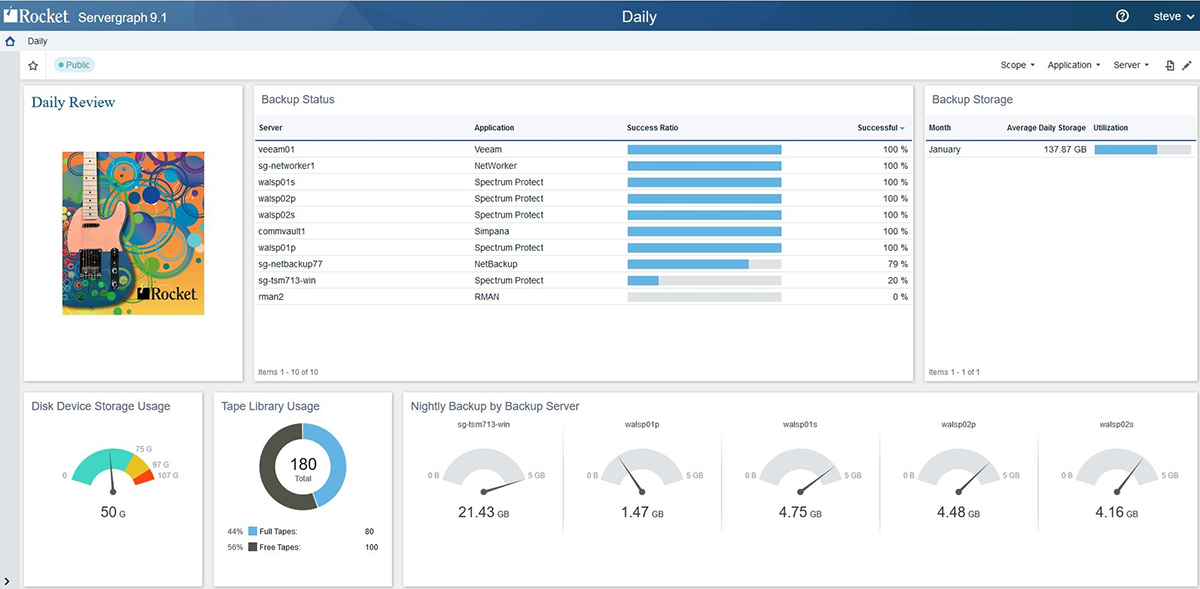
Task: Click the Simpana application cell
Action: point(491,231)
